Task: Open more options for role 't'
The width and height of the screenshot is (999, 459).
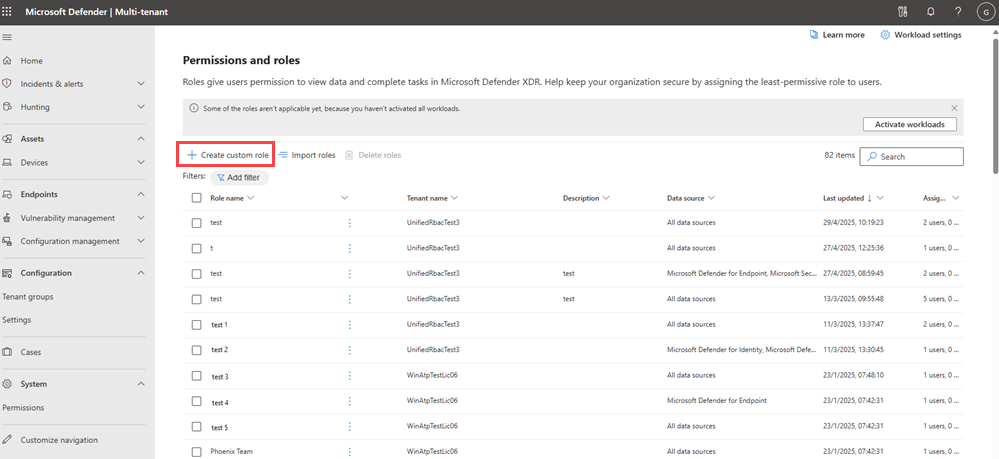Action: click(x=349, y=248)
